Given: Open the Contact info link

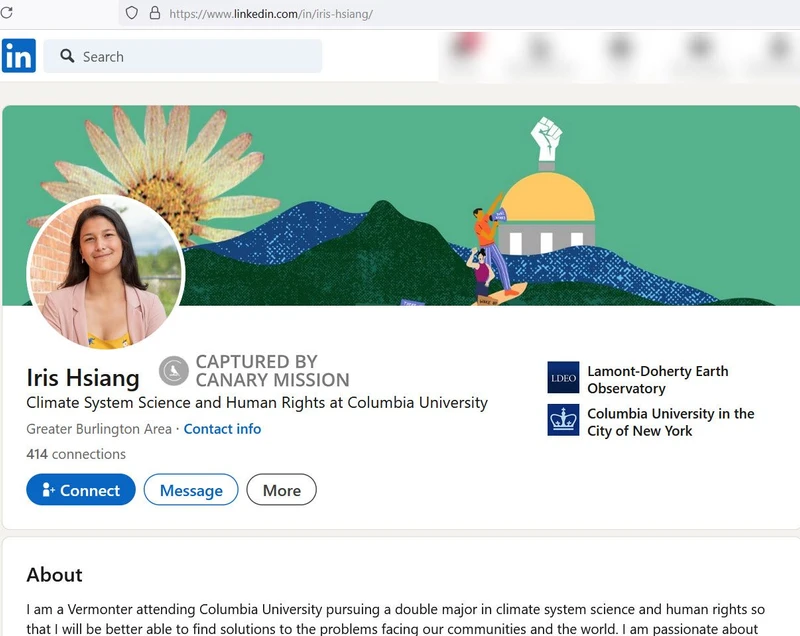Looking at the screenshot, I should coord(222,428).
